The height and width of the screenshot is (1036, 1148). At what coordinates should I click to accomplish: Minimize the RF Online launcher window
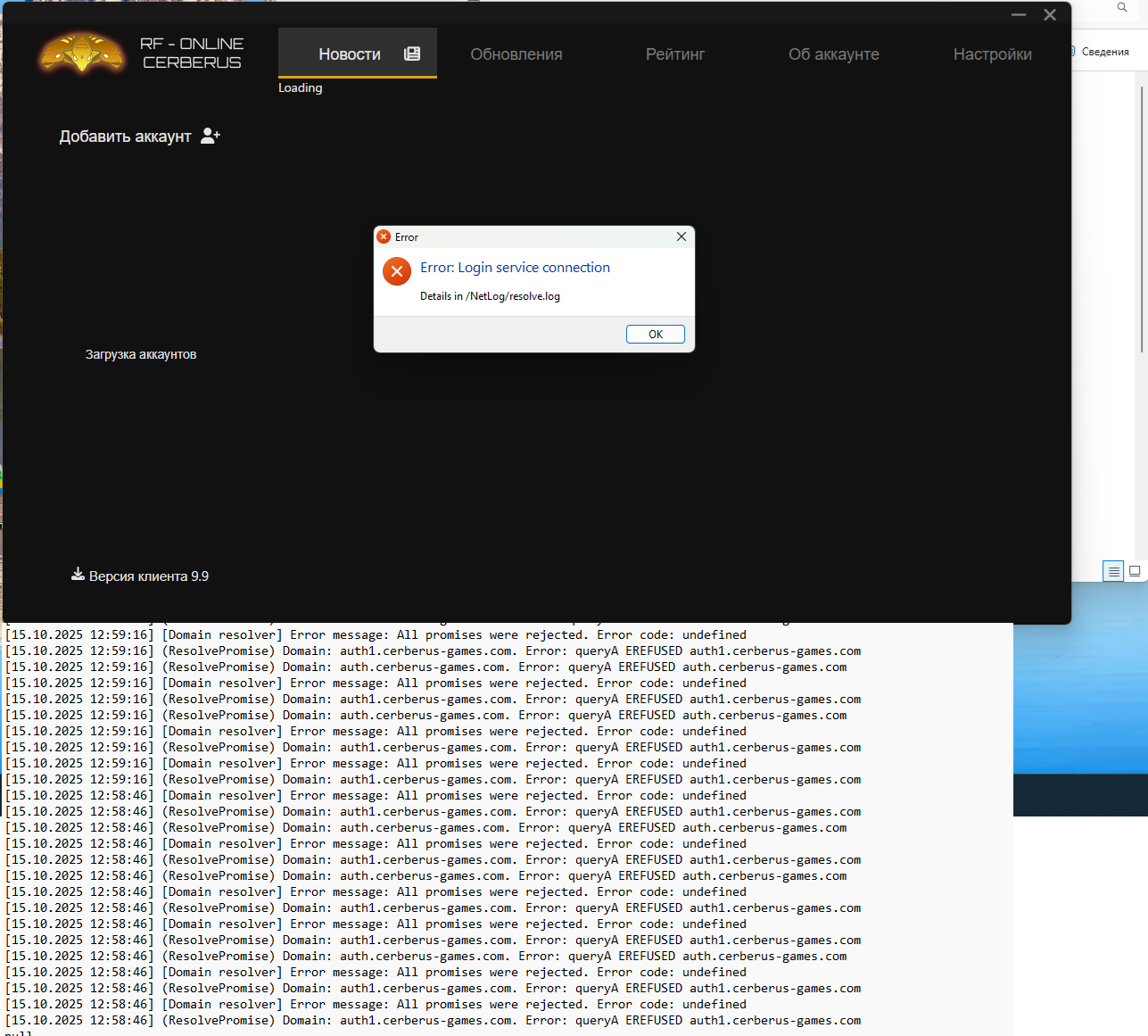pos(1019,15)
